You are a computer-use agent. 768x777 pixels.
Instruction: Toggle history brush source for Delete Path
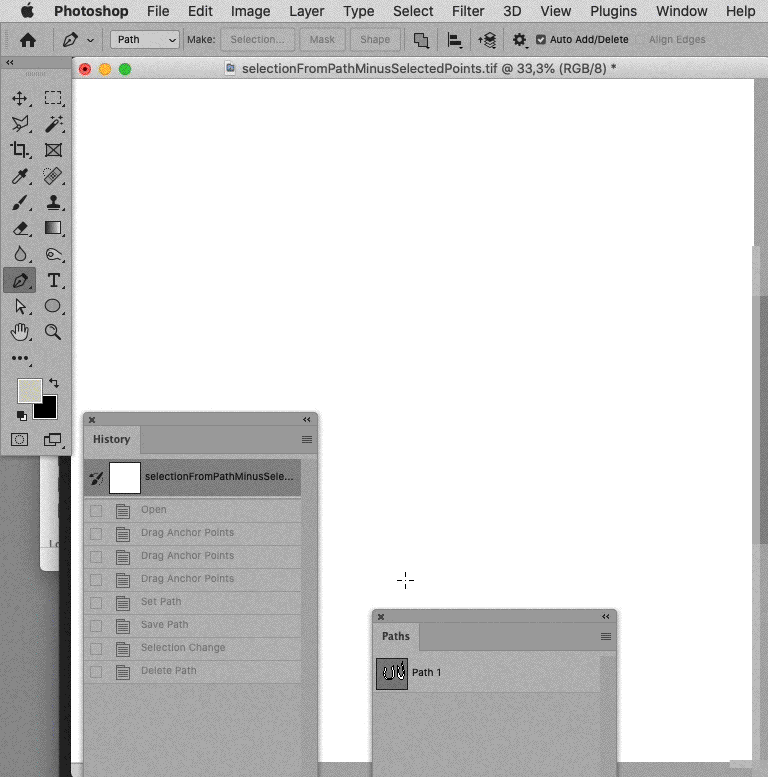click(96, 671)
